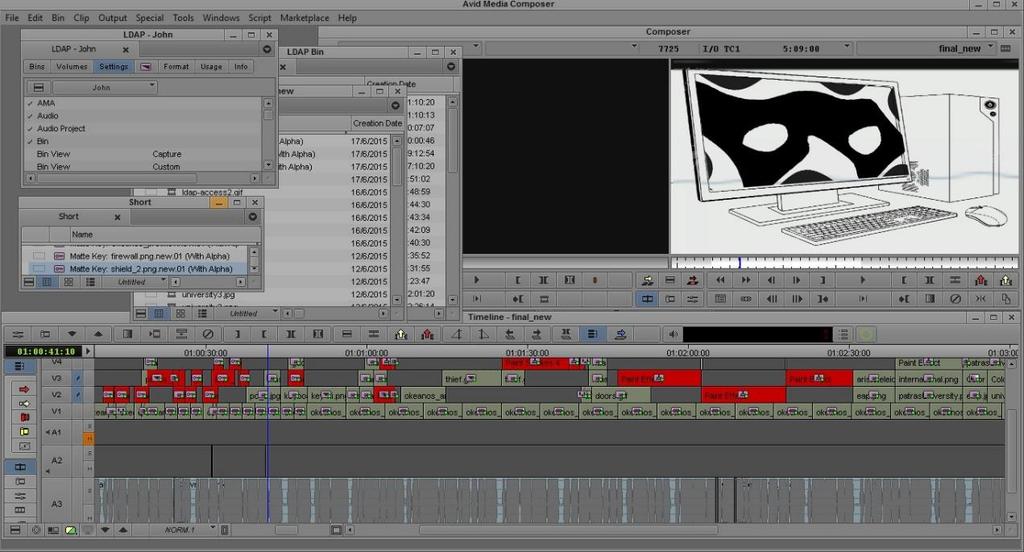Switch Short bin to text view
Screen dimensions: 1024x552
[x=46, y=282]
